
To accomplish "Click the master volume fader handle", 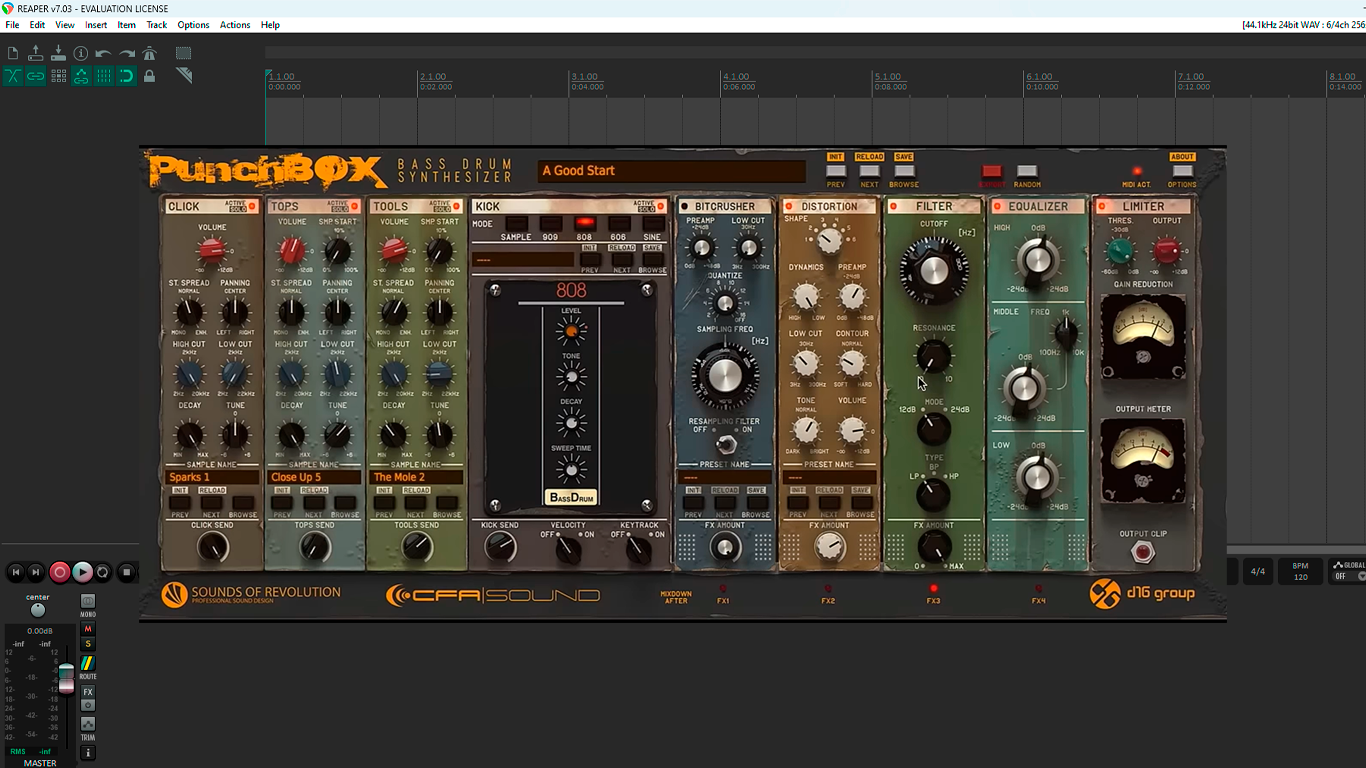I will click(66, 677).
